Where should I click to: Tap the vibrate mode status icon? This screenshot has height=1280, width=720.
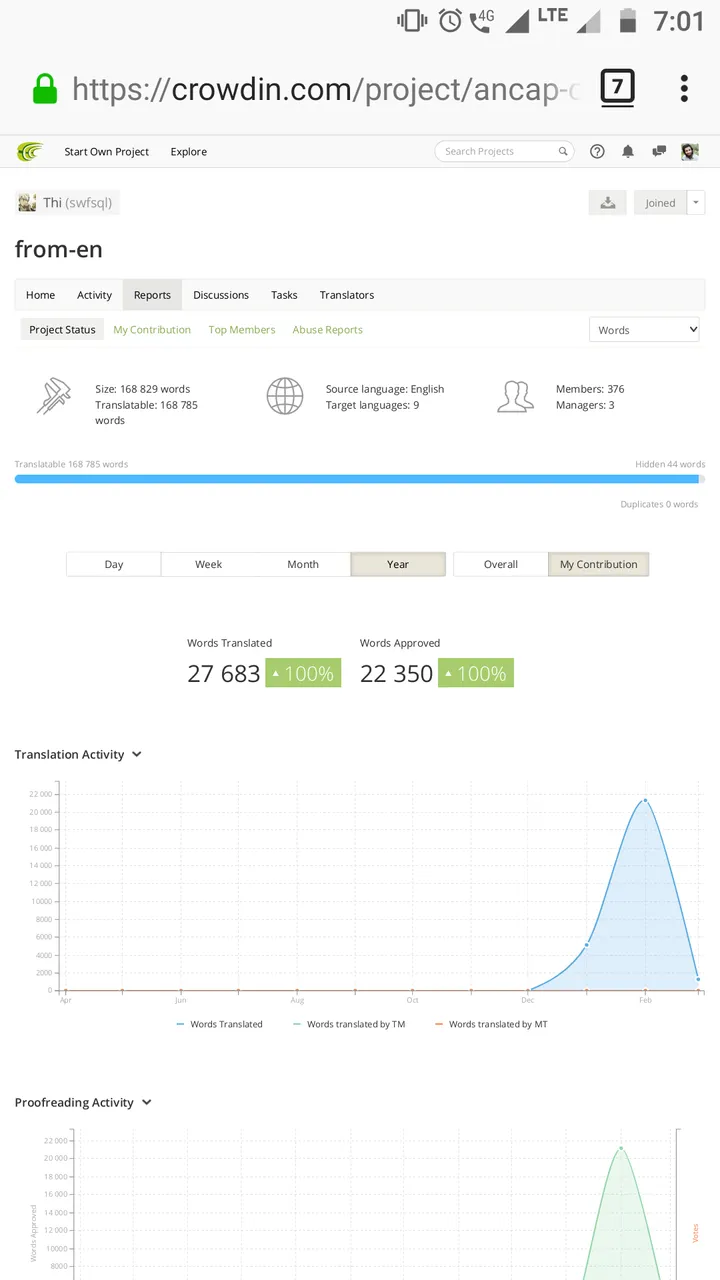pos(412,20)
